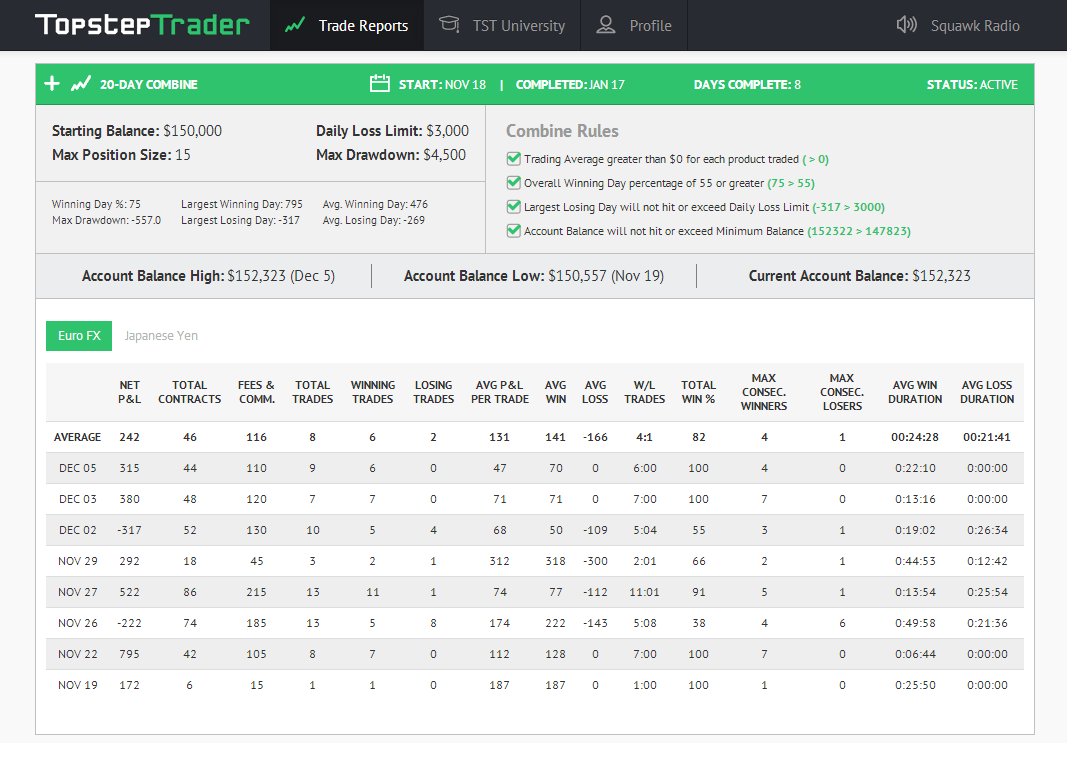Click the TopstepTrader logo
Image resolution: width=1067 pixels, height=759 pixels.
(x=142, y=25)
